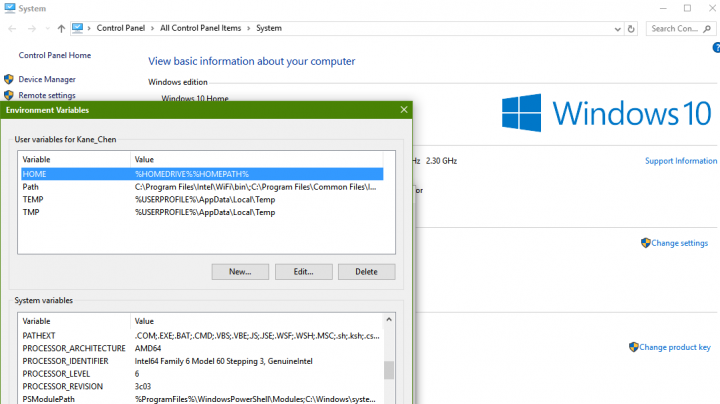Open All Control Panel Items breadcrumb
The height and width of the screenshot is (404, 720).
pos(200,28)
